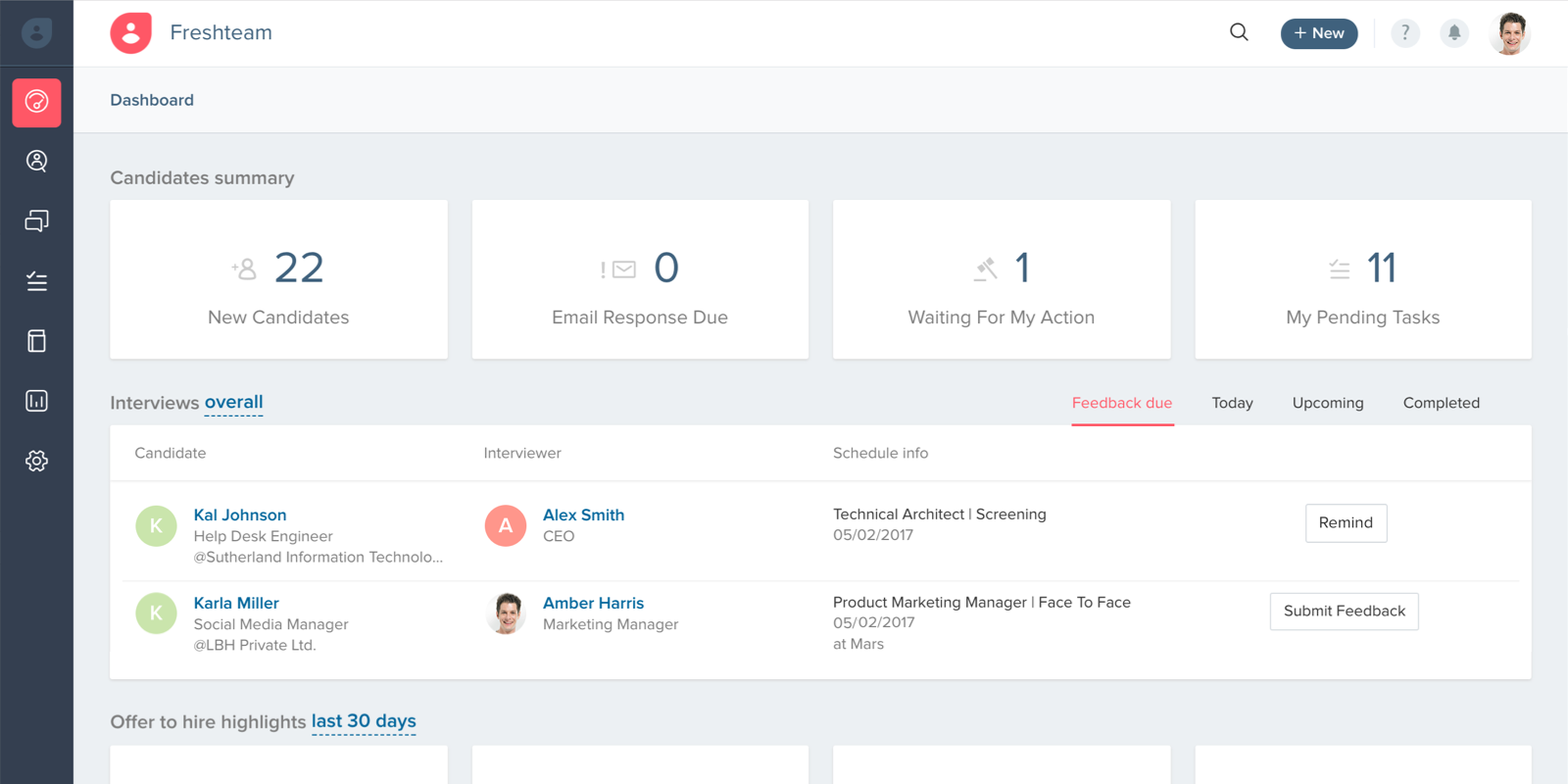The width and height of the screenshot is (1568, 784).
Task: Open the interviews 'overall' filter dropdown
Action: point(233,403)
